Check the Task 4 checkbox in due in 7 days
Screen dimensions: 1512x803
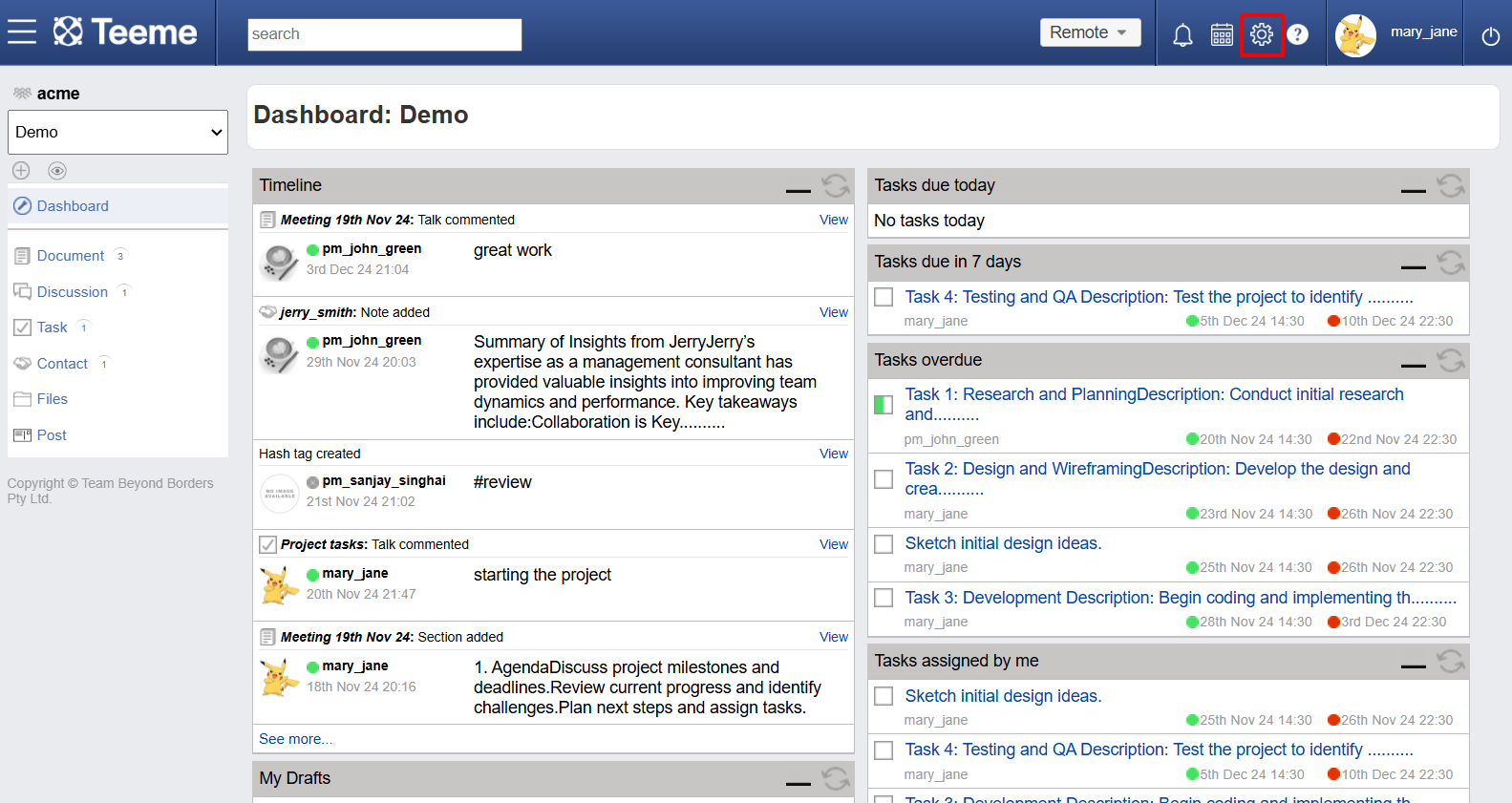(x=884, y=297)
